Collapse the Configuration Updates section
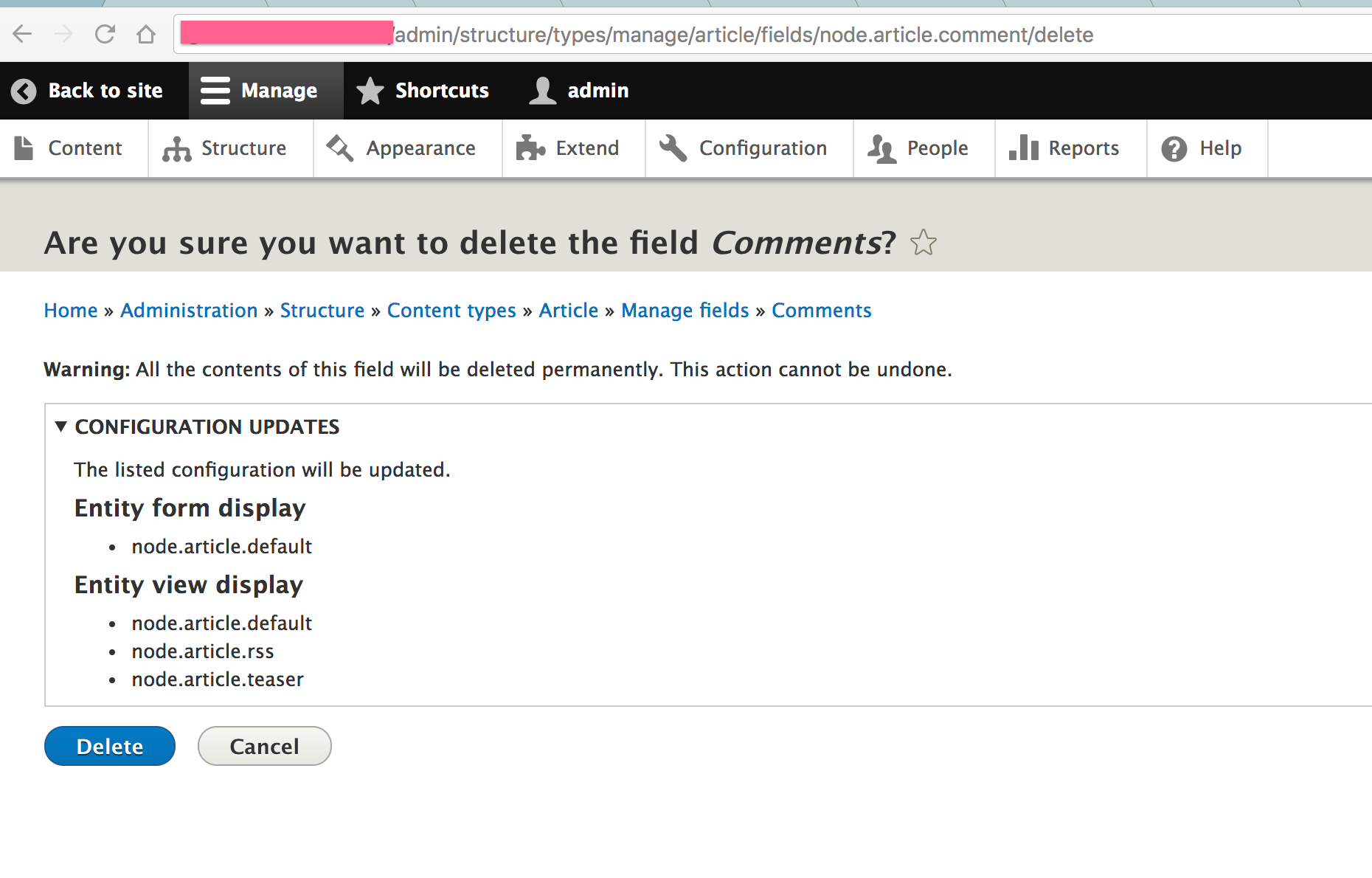The height and width of the screenshot is (878, 1372). [x=62, y=426]
